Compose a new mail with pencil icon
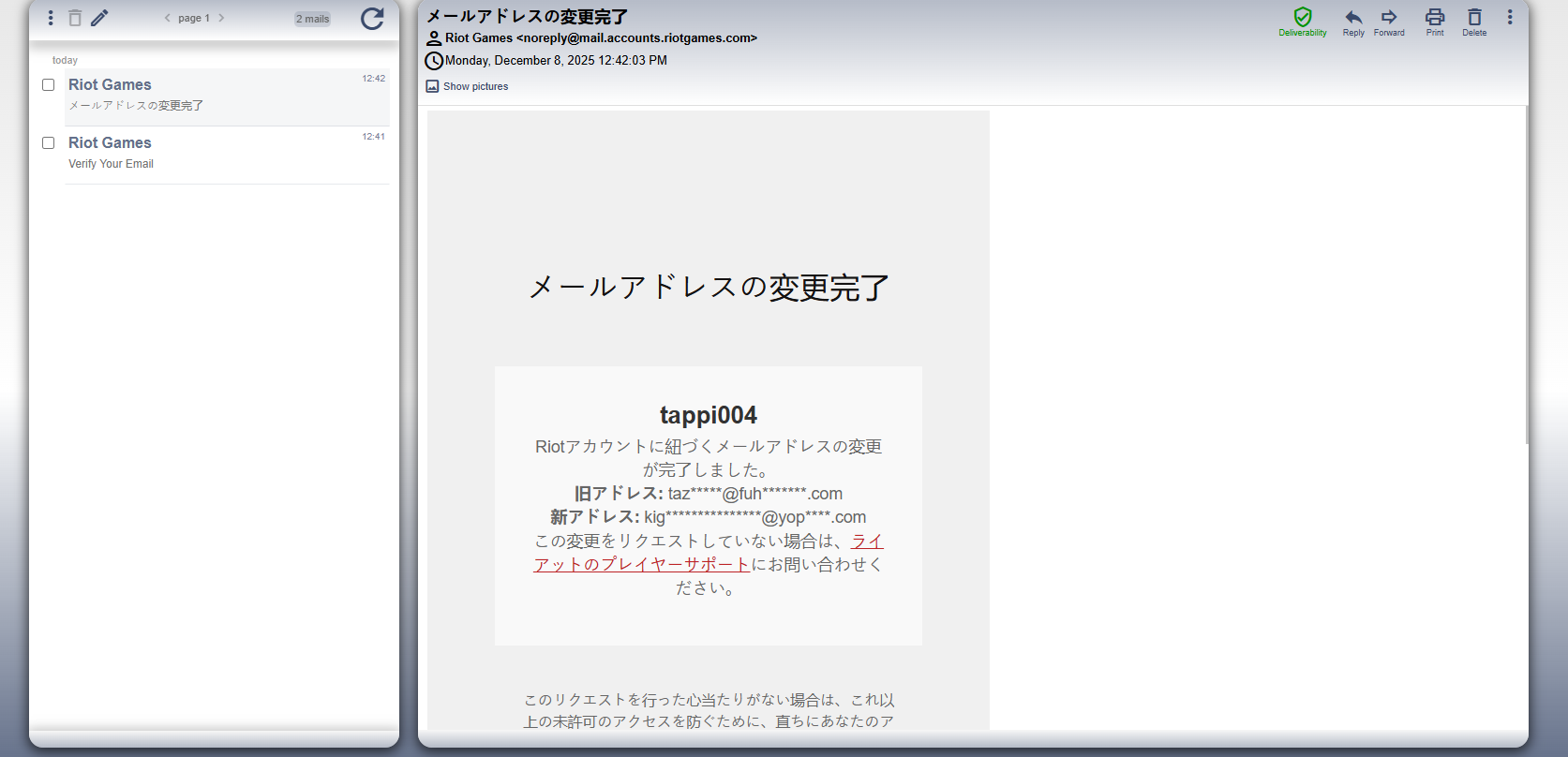The height and width of the screenshot is (757, 1568). click(x=99, y=18)
